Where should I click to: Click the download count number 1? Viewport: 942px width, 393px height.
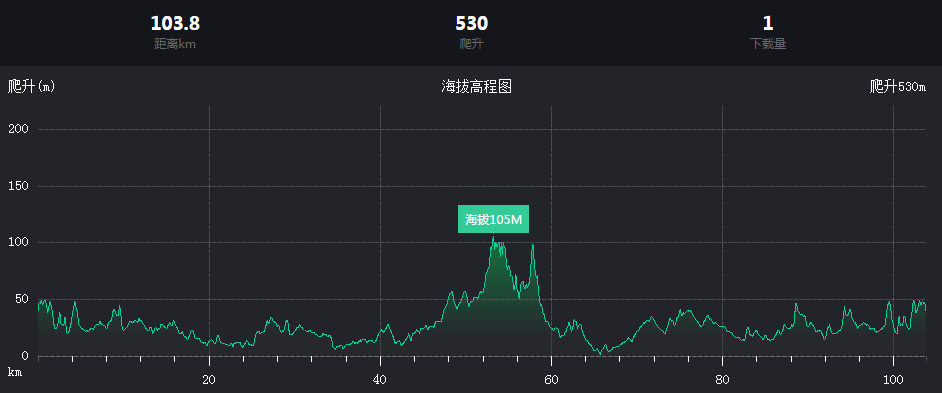tap(768, 23)
